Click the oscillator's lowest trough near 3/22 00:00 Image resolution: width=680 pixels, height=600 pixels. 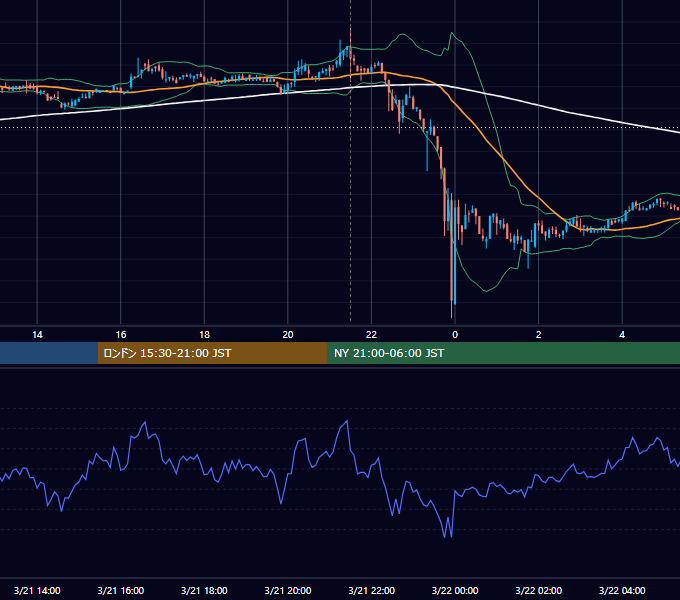click(445, 536)
